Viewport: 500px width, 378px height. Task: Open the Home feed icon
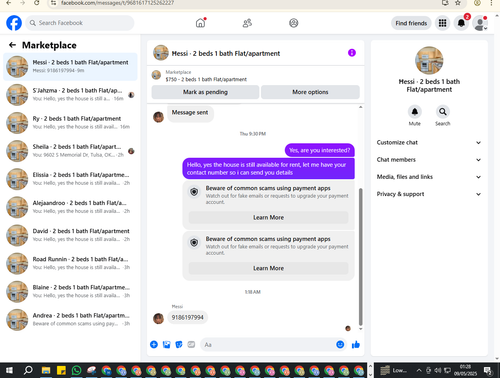(x=200, y=23)
